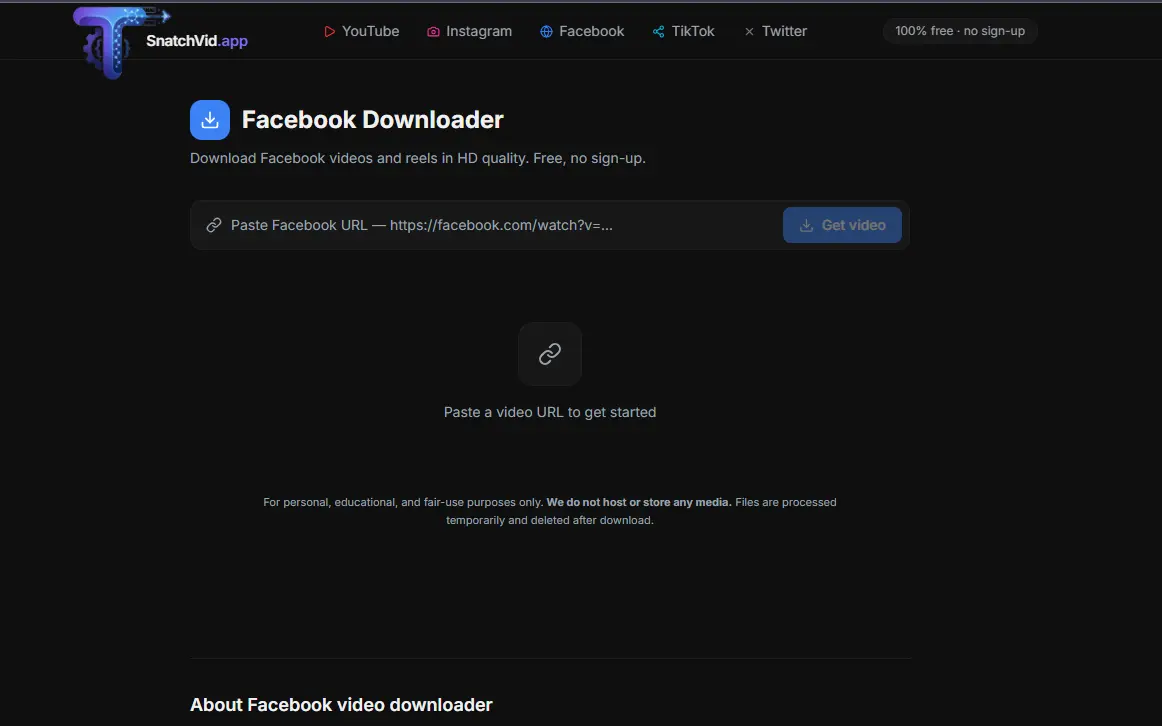
Task: Open the TikTok downloader tab
Action: coord(683,31)
